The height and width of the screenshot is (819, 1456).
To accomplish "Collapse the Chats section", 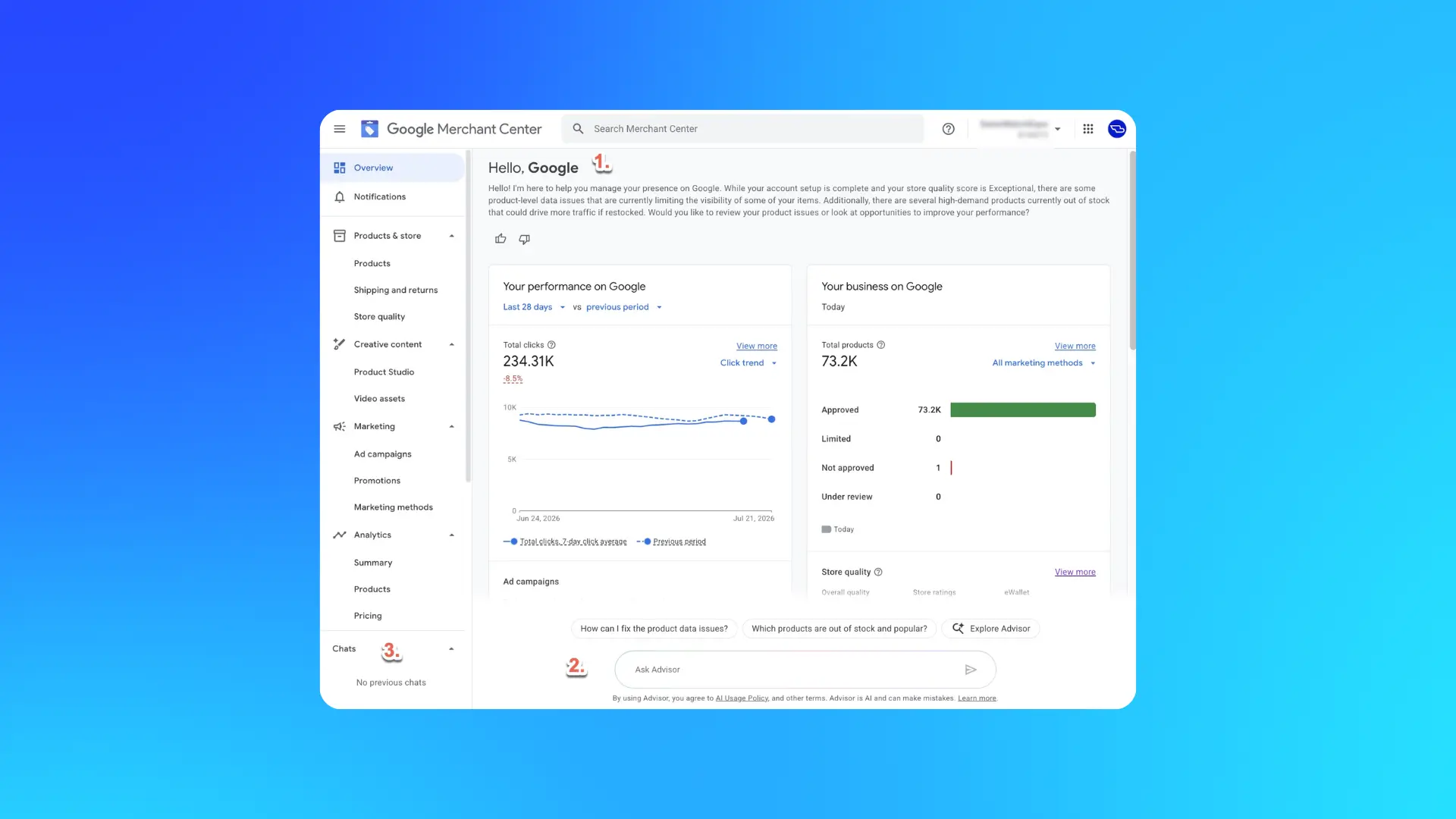I will coord(451,649).
